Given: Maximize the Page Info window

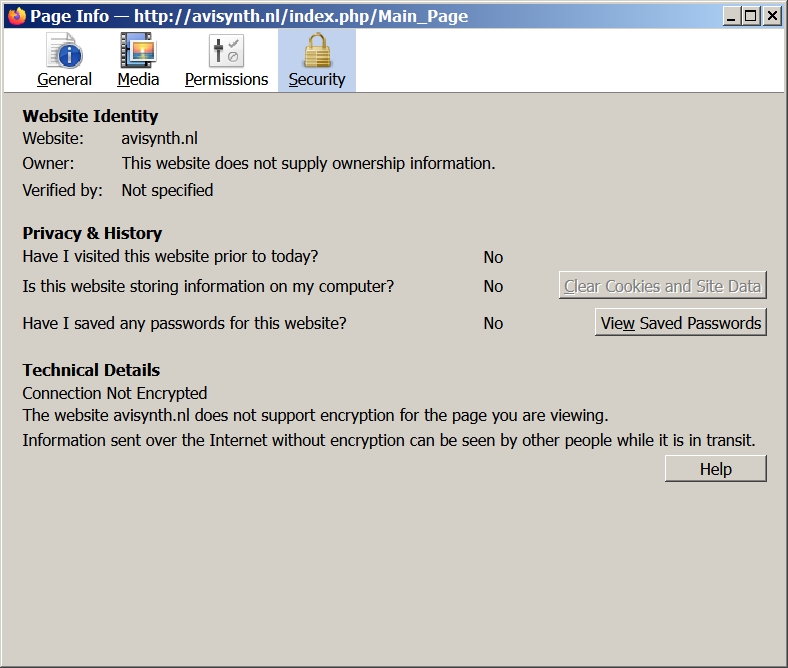Looking at the screenshot, I should [x=751, y=16].
